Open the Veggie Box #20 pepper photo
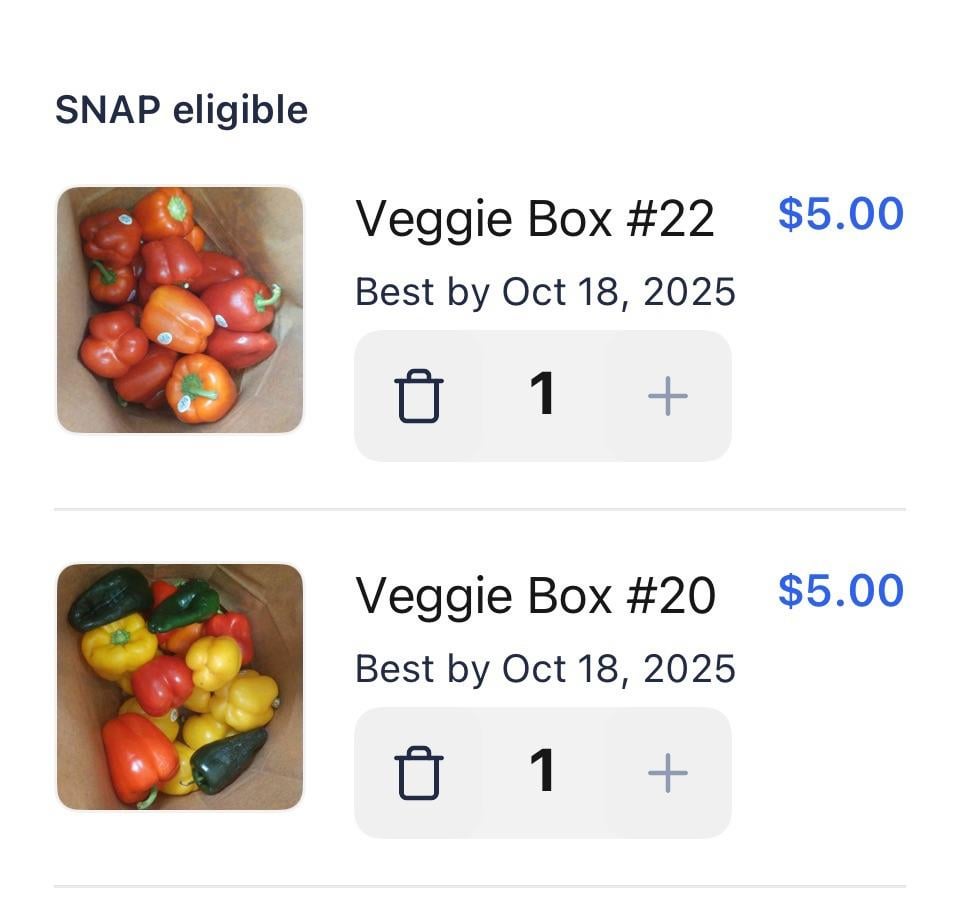 [180, 687]
